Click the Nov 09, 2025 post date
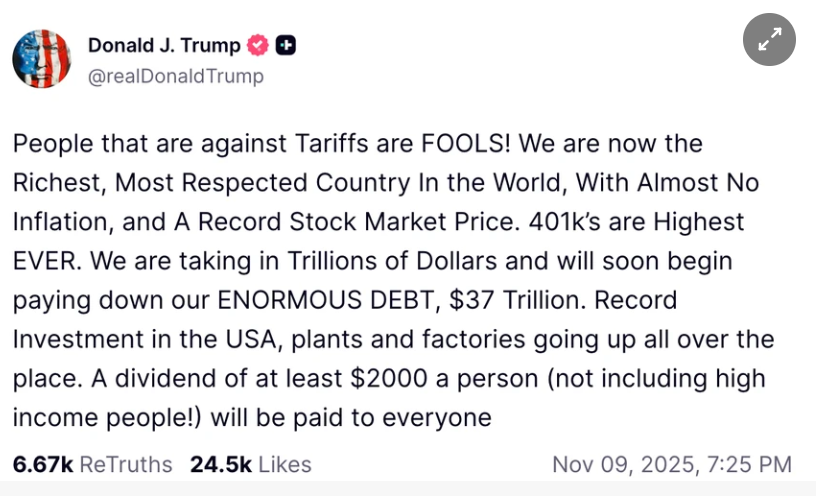816x496 pixels. point(613,465)
